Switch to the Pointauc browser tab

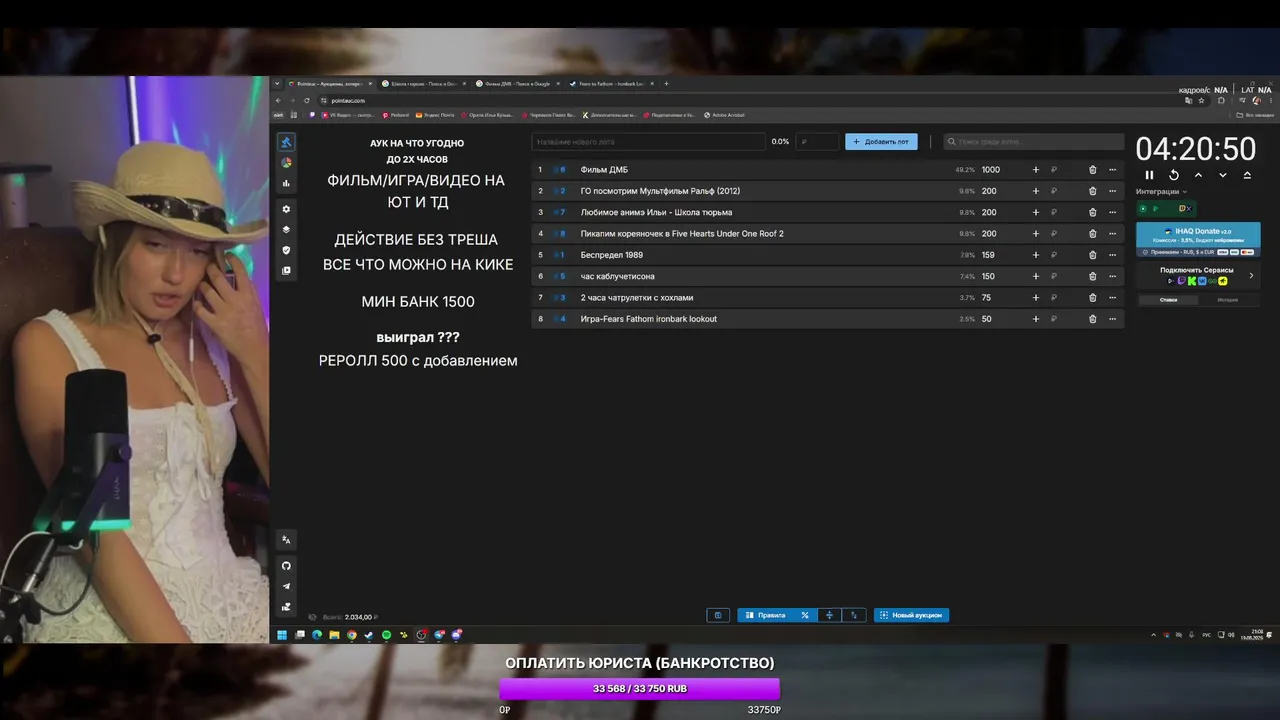(329, 84)
